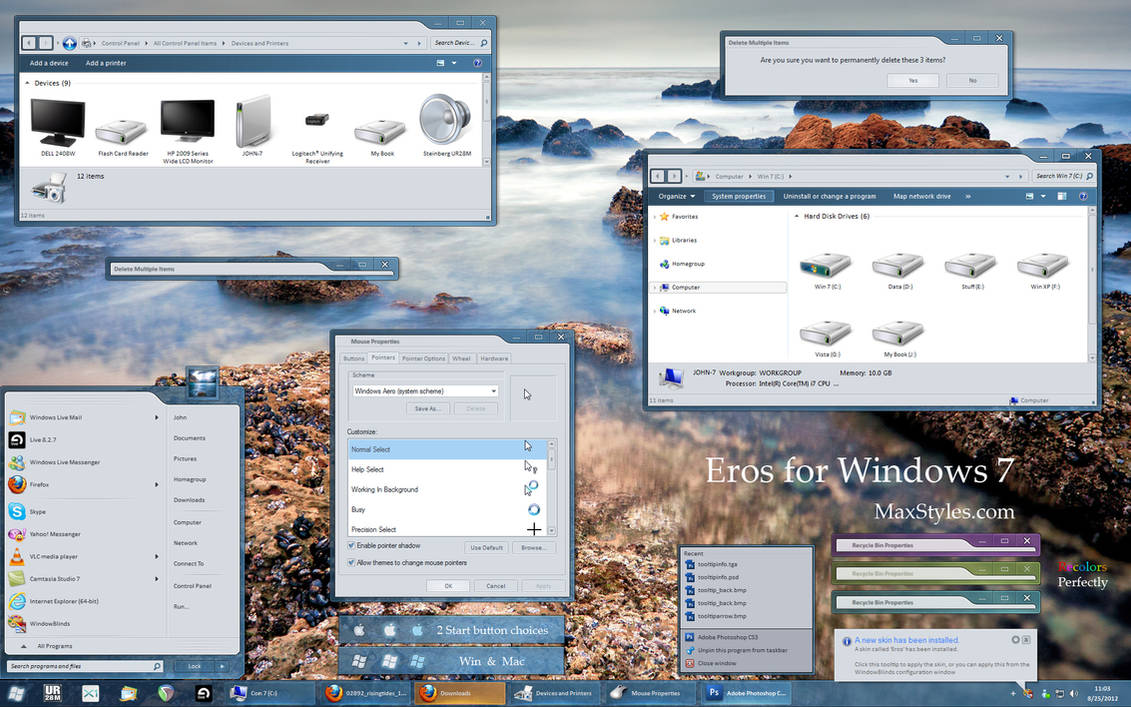Viewport: 1131px width, 707px height.
Task: Click the Firefox icon in Start menu
Action: (17, 484)
